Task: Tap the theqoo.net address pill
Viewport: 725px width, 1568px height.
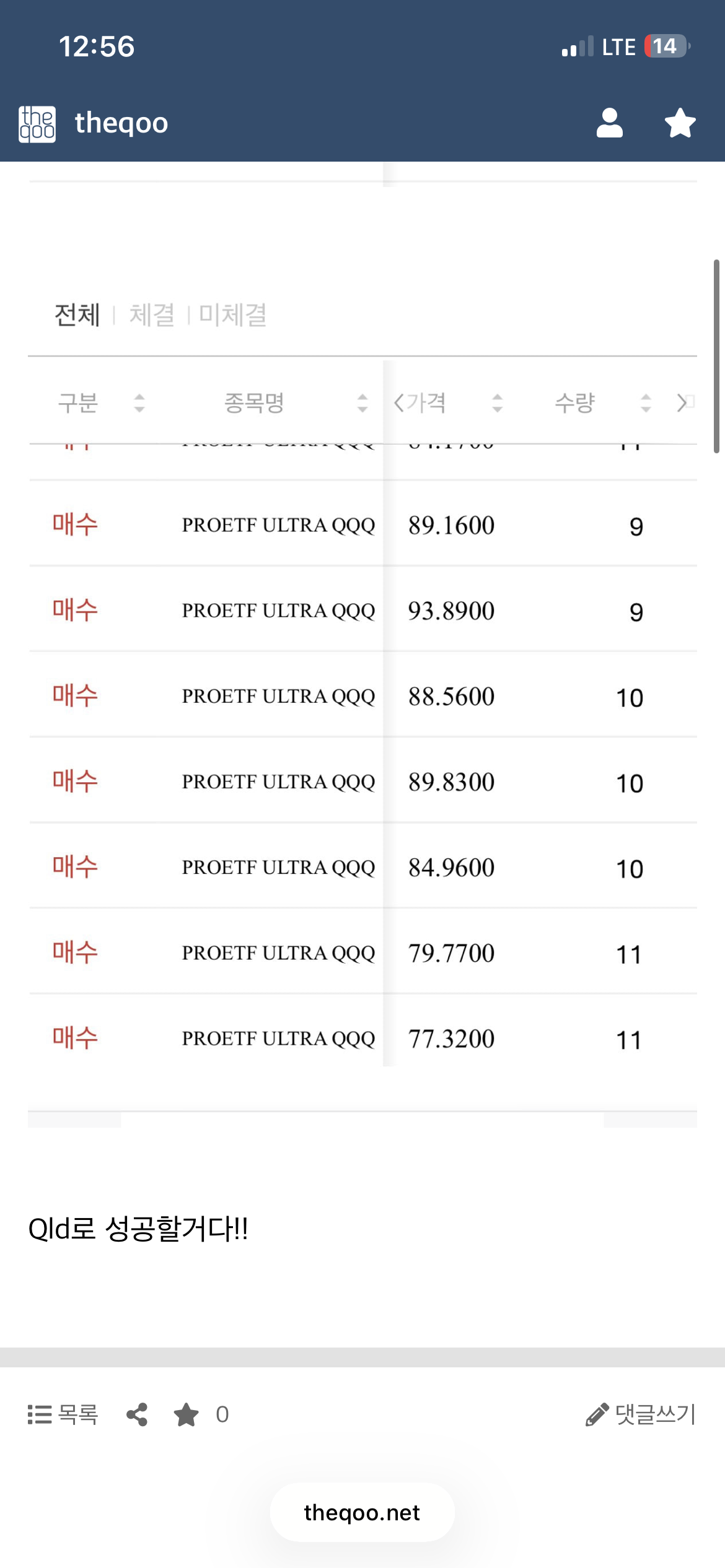Action: (362, 1513)
